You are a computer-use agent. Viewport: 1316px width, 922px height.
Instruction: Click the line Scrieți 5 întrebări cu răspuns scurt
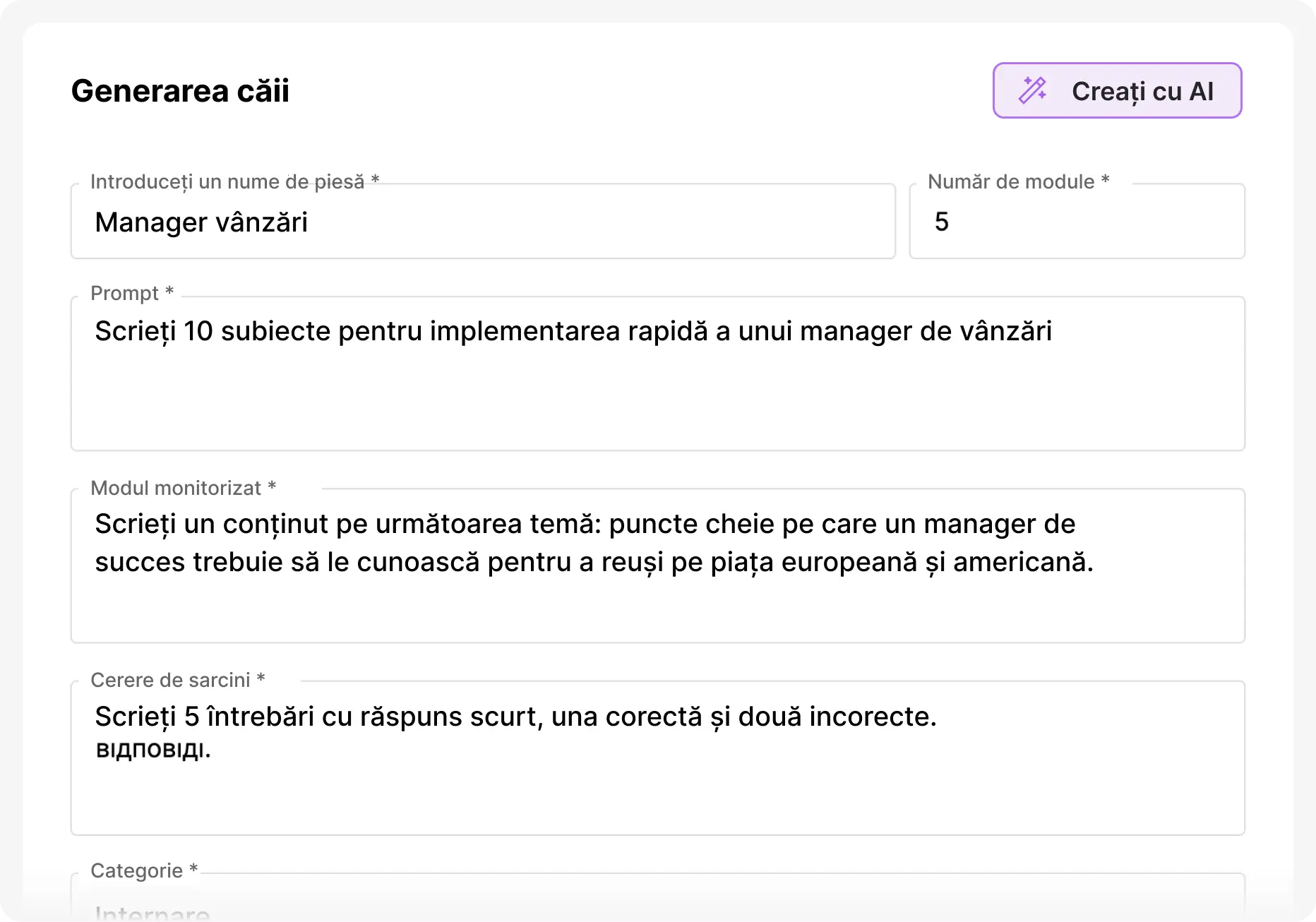point(515,717)
